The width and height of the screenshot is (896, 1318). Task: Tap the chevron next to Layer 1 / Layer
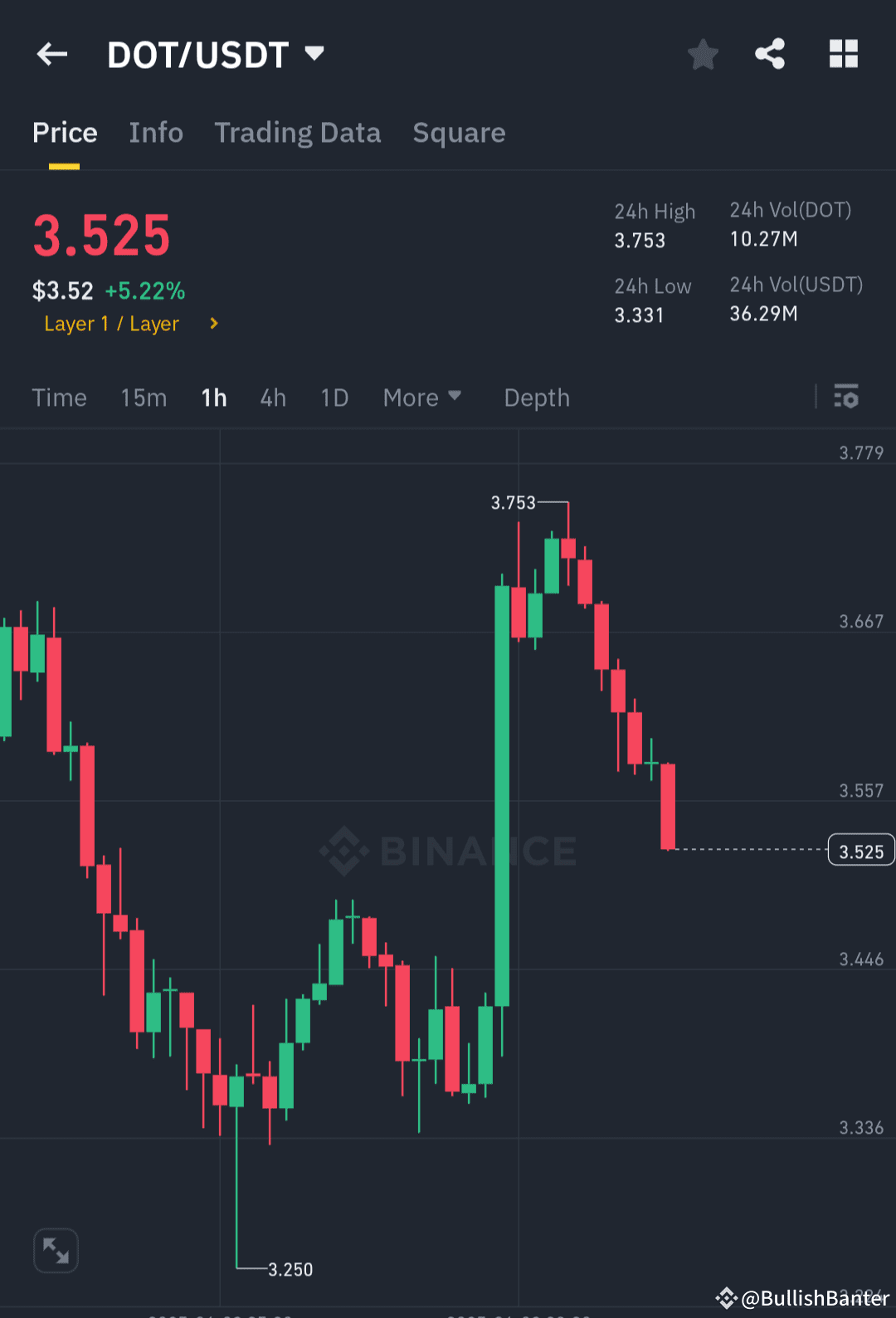(212, 324)
